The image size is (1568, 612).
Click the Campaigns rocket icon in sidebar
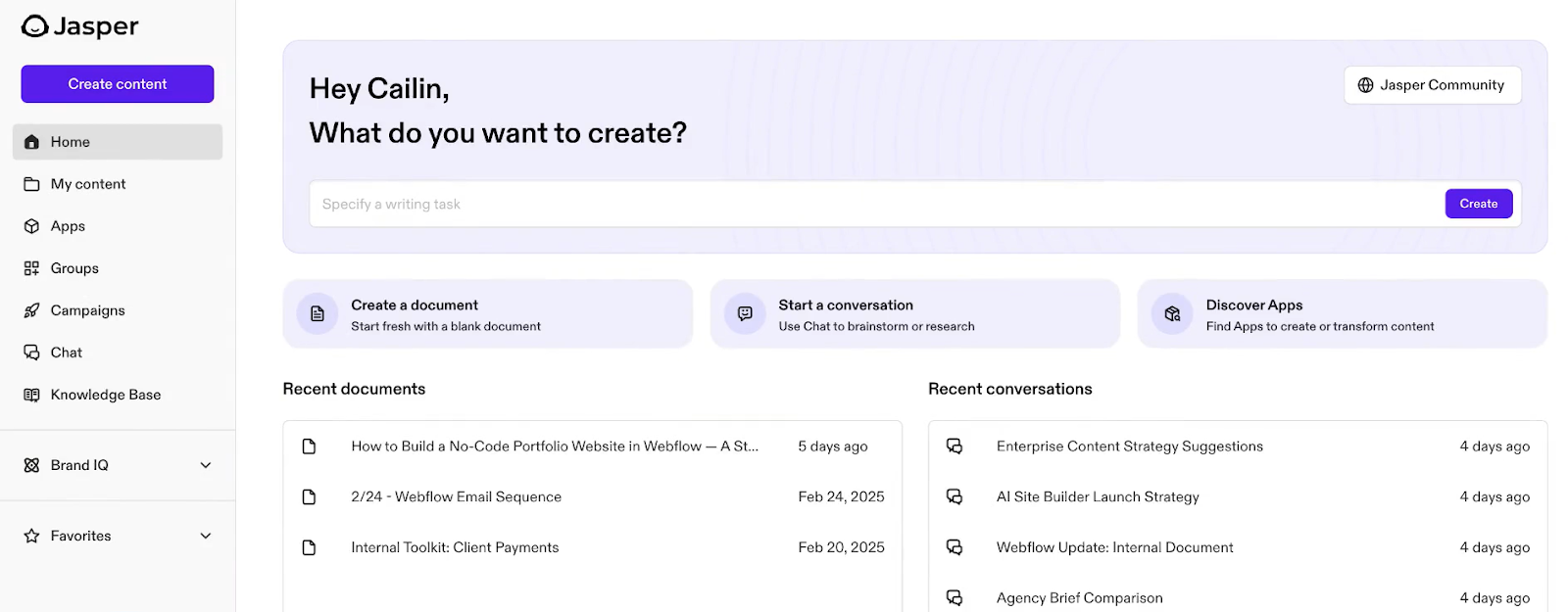point(31,310)
